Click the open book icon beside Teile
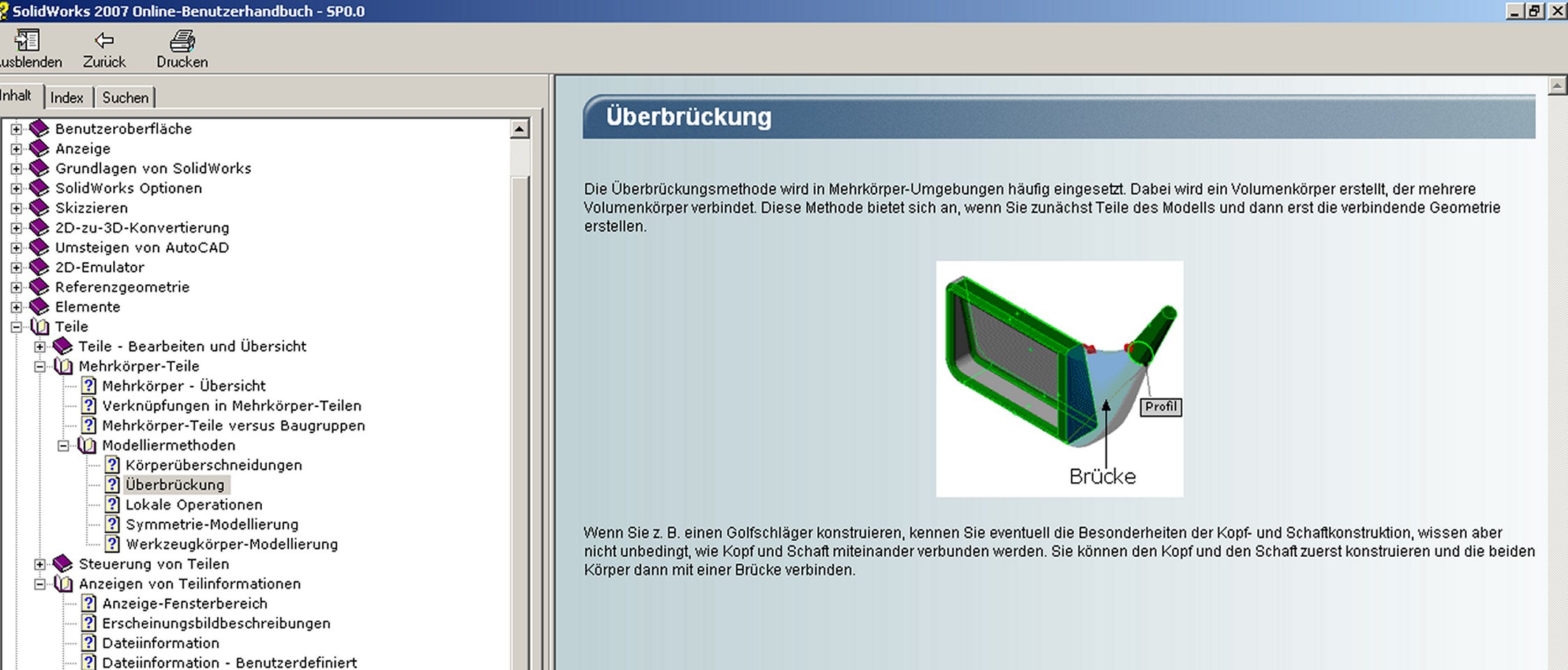The height and width of the screenshot is (670, 1568). pyautogui.click(x=40, y=326)
